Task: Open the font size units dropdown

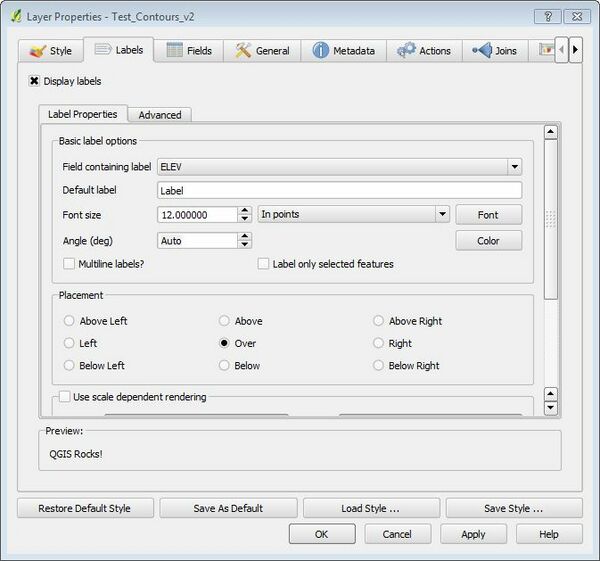Action: [x=442, y=214]
